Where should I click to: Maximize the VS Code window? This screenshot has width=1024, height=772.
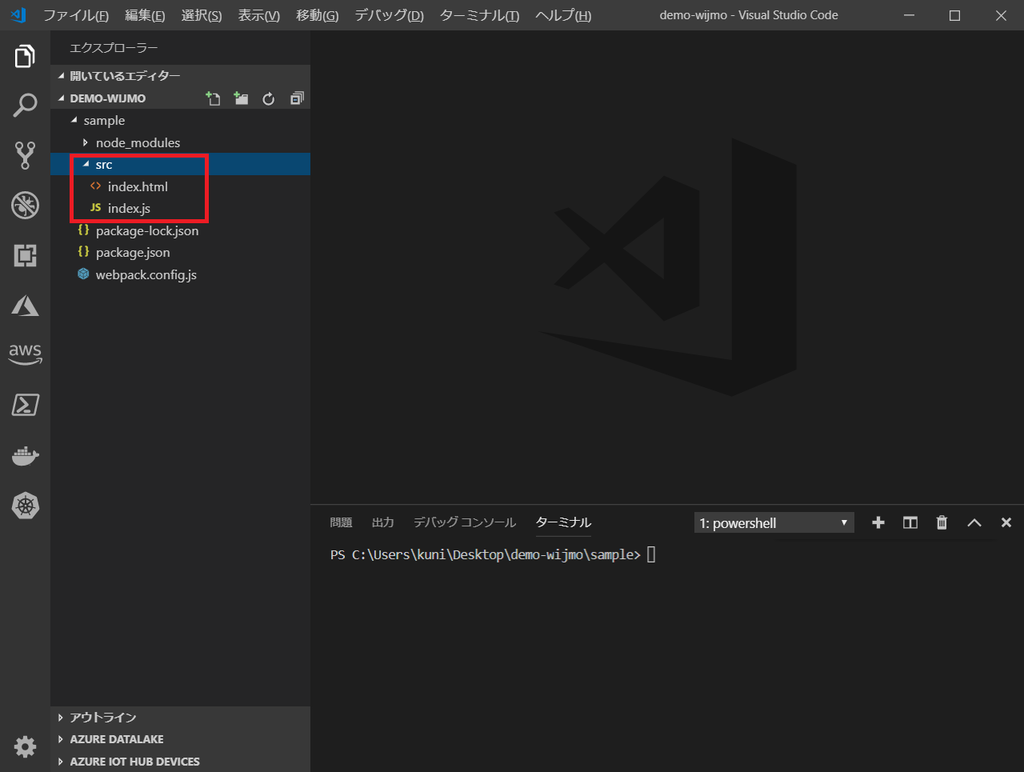coord(954,15)
